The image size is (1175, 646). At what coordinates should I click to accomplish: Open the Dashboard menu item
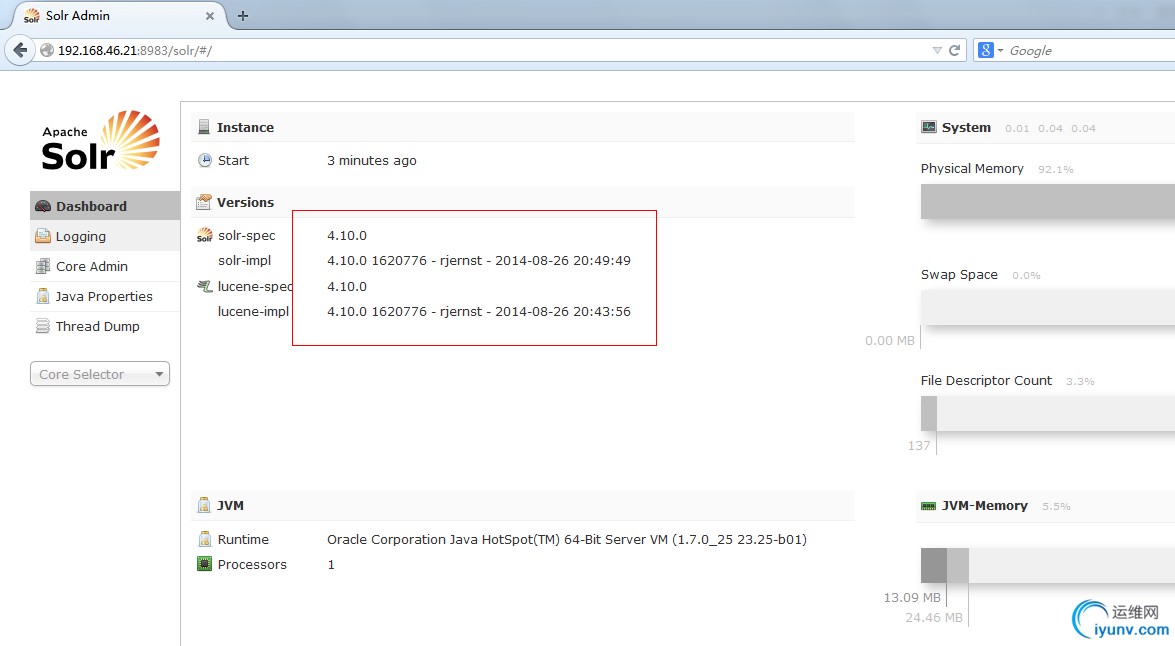[105, 206]
